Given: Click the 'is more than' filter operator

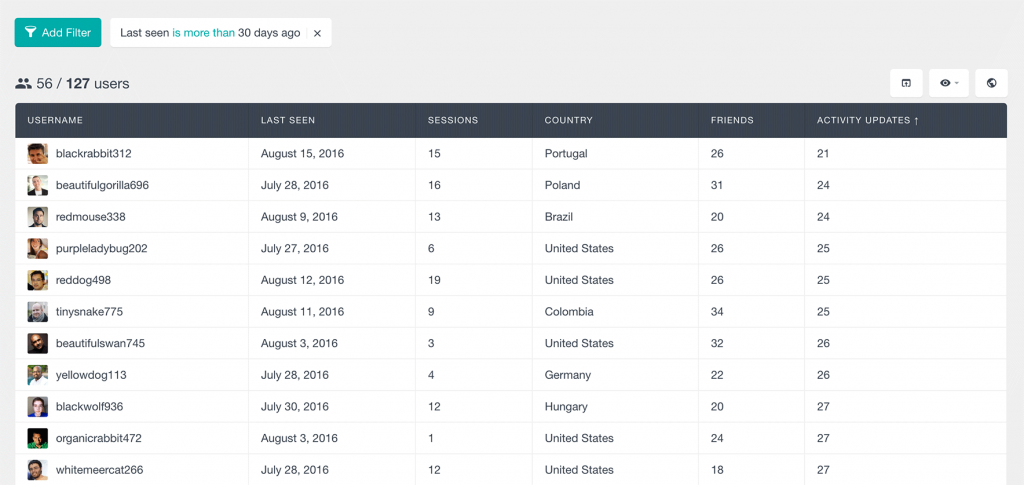Looking at the screenshot, I should click(203, 33).
